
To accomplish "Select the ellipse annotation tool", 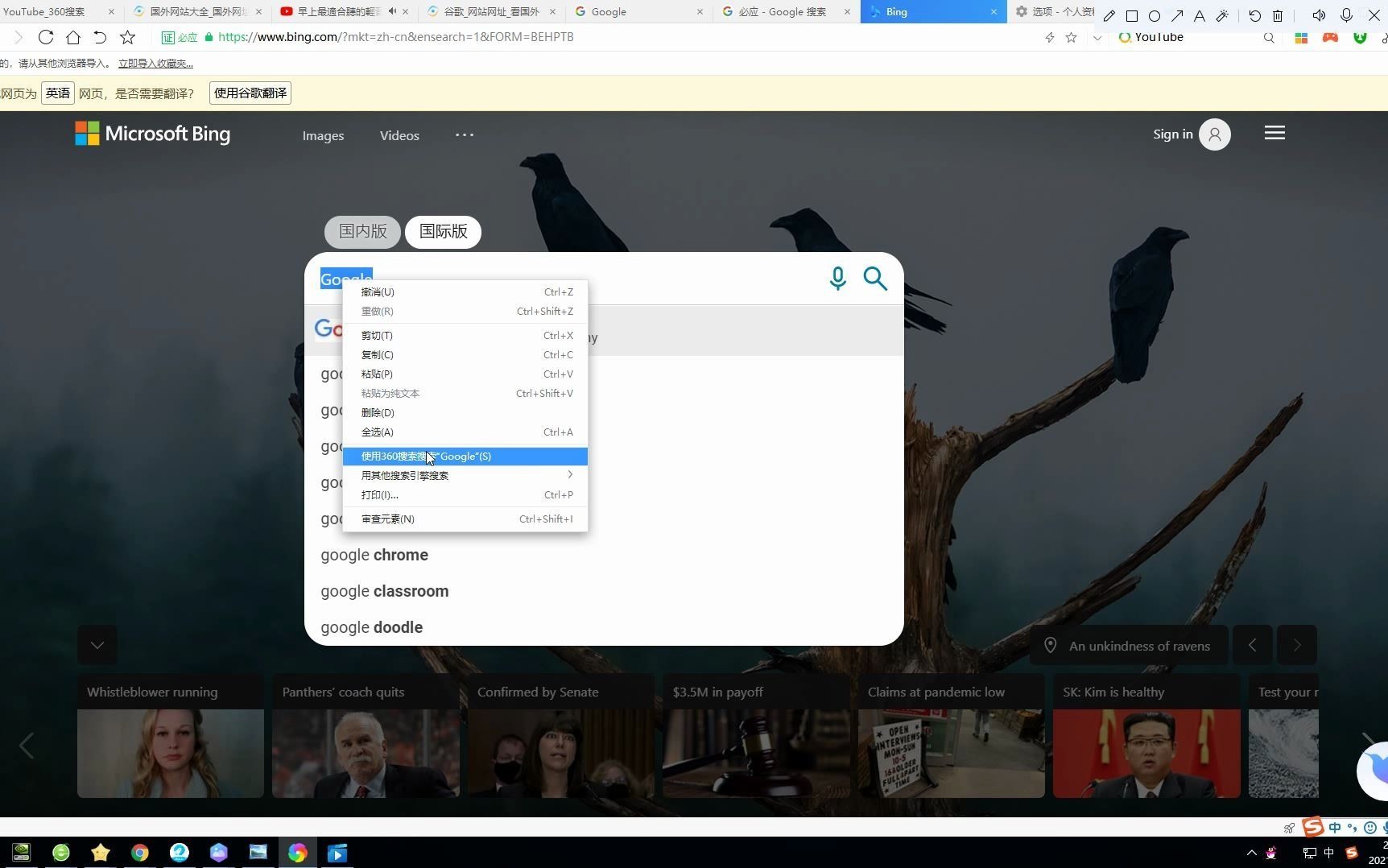I will [1154, 15].
